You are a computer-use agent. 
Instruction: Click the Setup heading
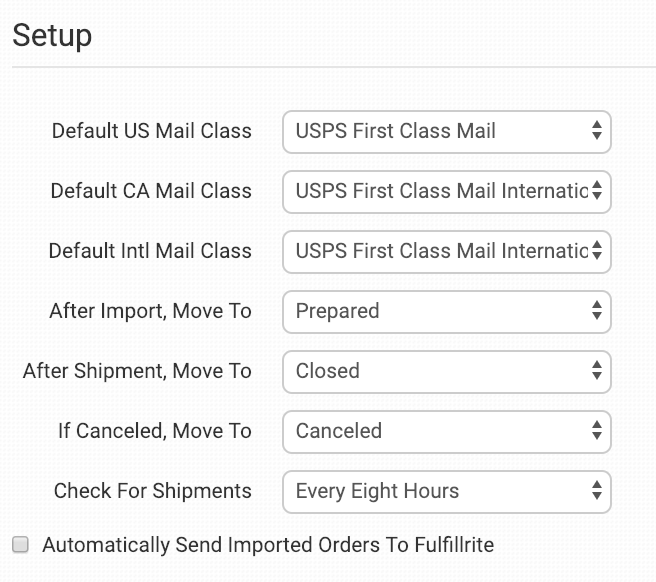[52, 35]
